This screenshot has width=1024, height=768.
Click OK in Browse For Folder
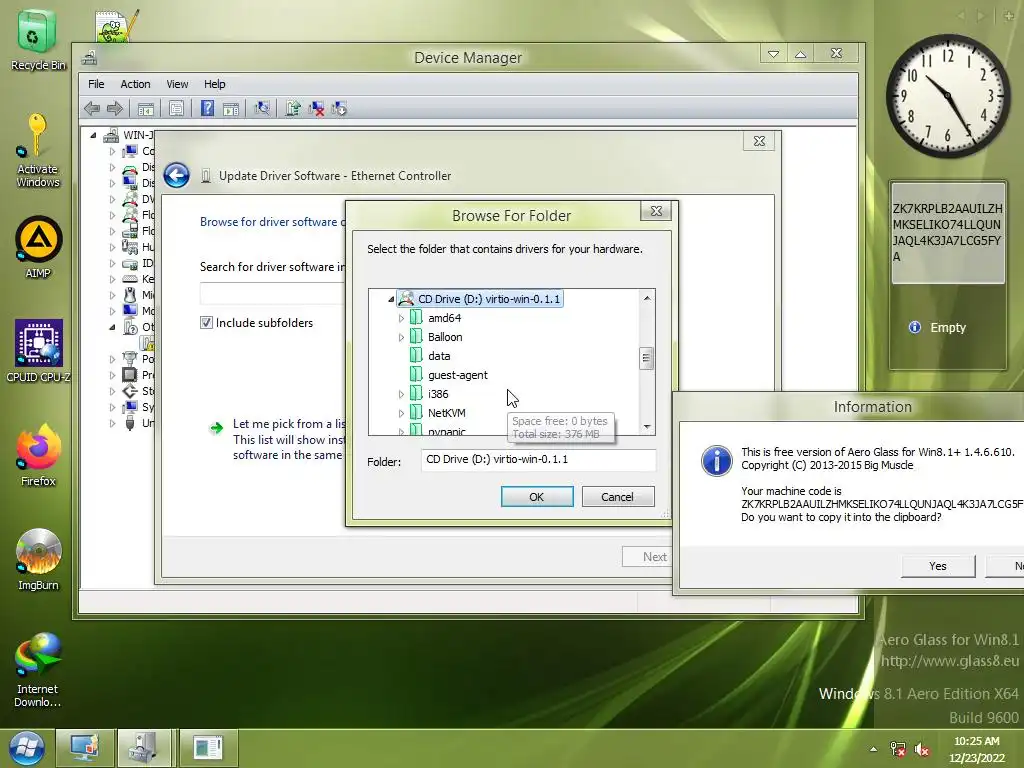(537, 496)
